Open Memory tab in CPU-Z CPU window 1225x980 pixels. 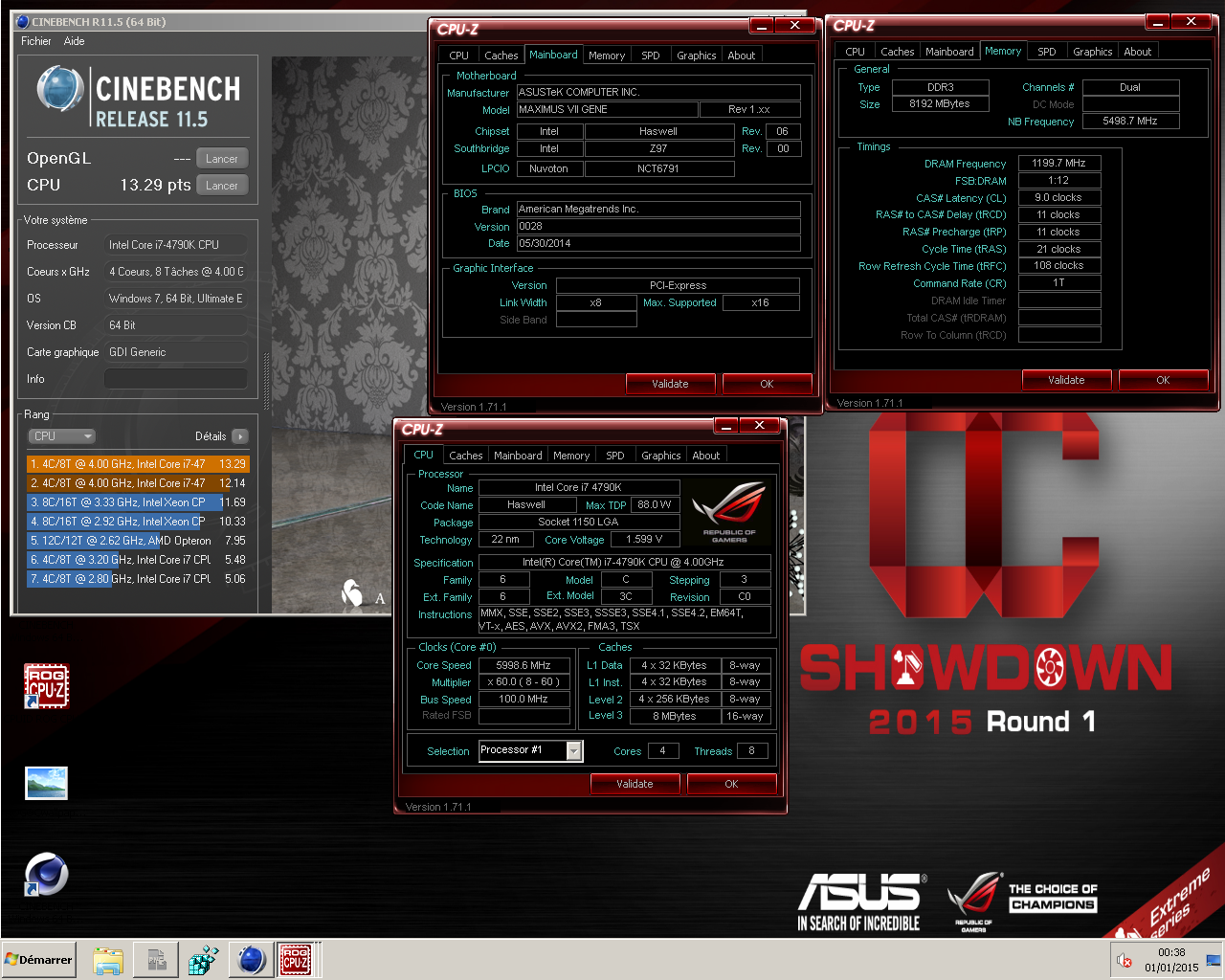coord(571,456)
